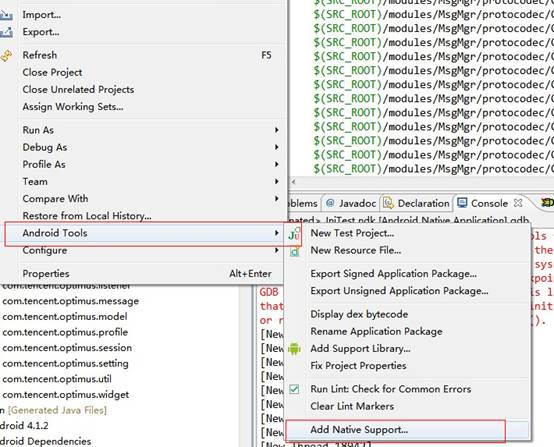The height and width of the screenshot is (447, 554).
Task: Click the Declaration tab icon
Action: point(388,203)
